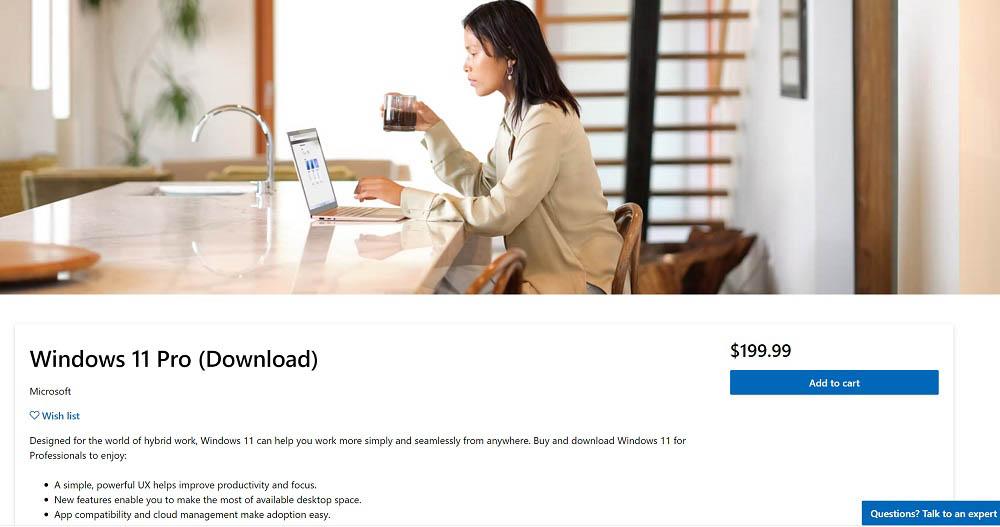Click the framed picture on the wall

(793, 49)
